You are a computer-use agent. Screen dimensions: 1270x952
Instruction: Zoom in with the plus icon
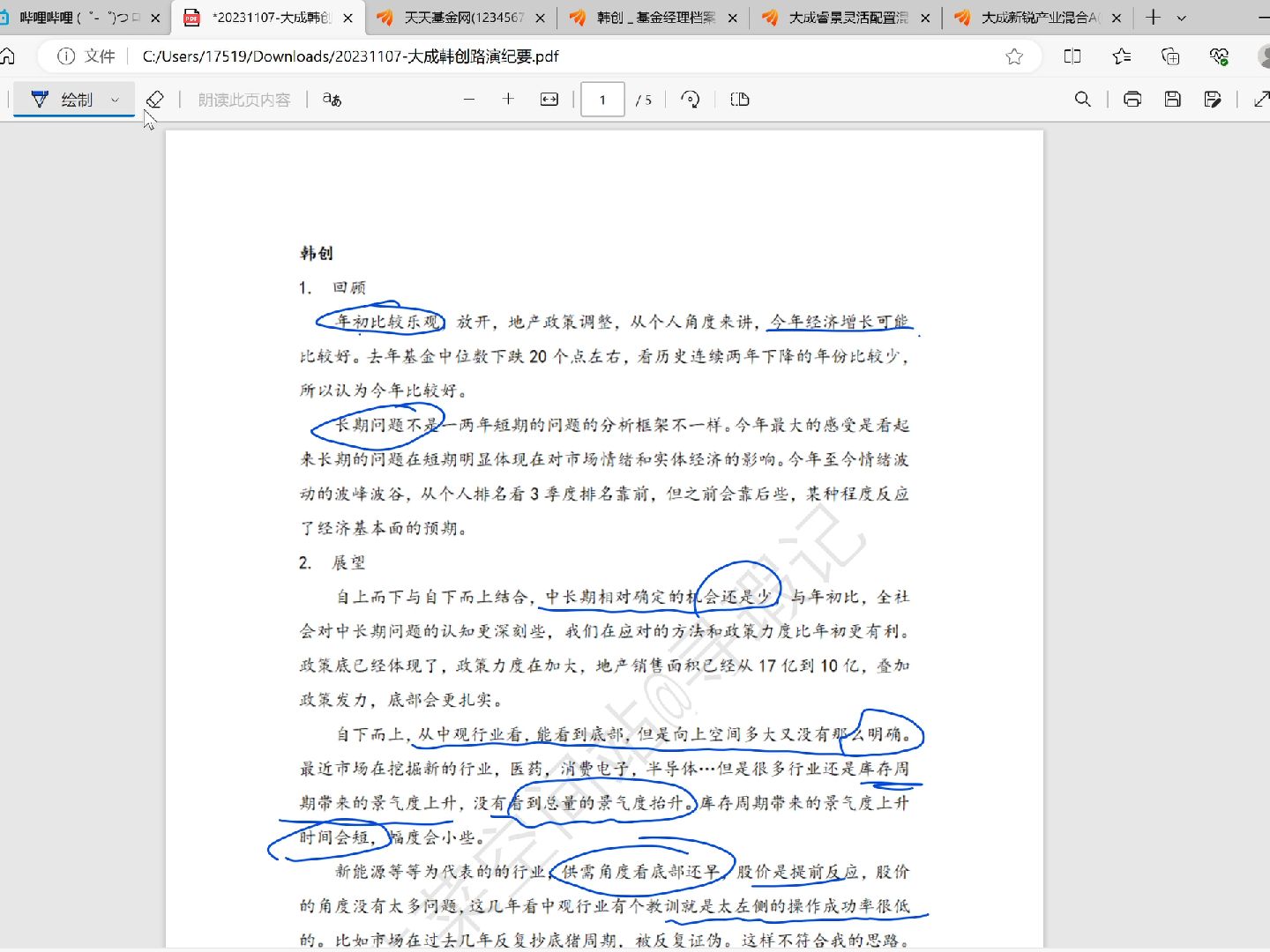[x=508, y=100]
